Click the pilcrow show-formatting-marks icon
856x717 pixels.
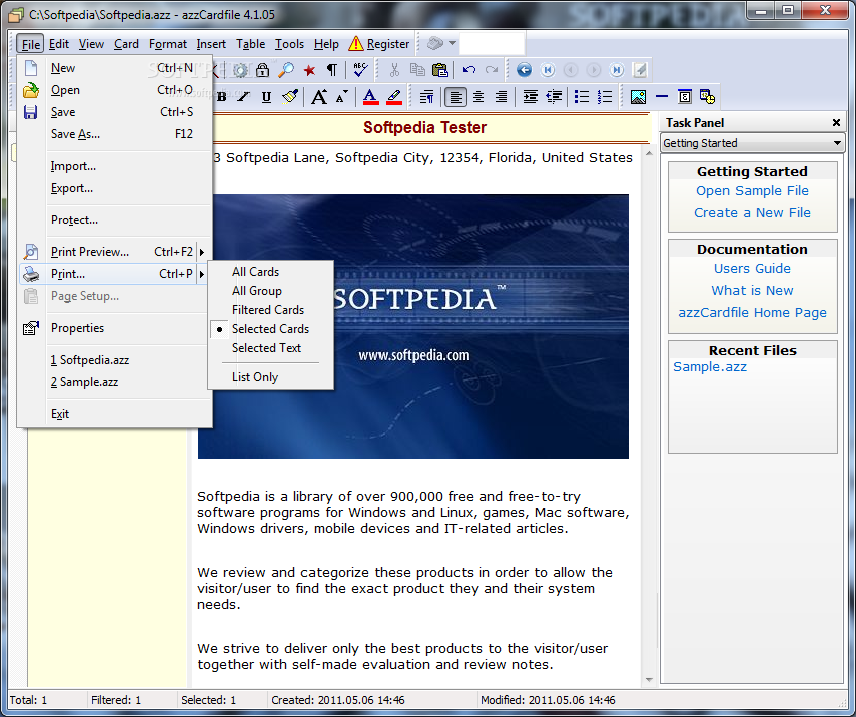(332, 70)
